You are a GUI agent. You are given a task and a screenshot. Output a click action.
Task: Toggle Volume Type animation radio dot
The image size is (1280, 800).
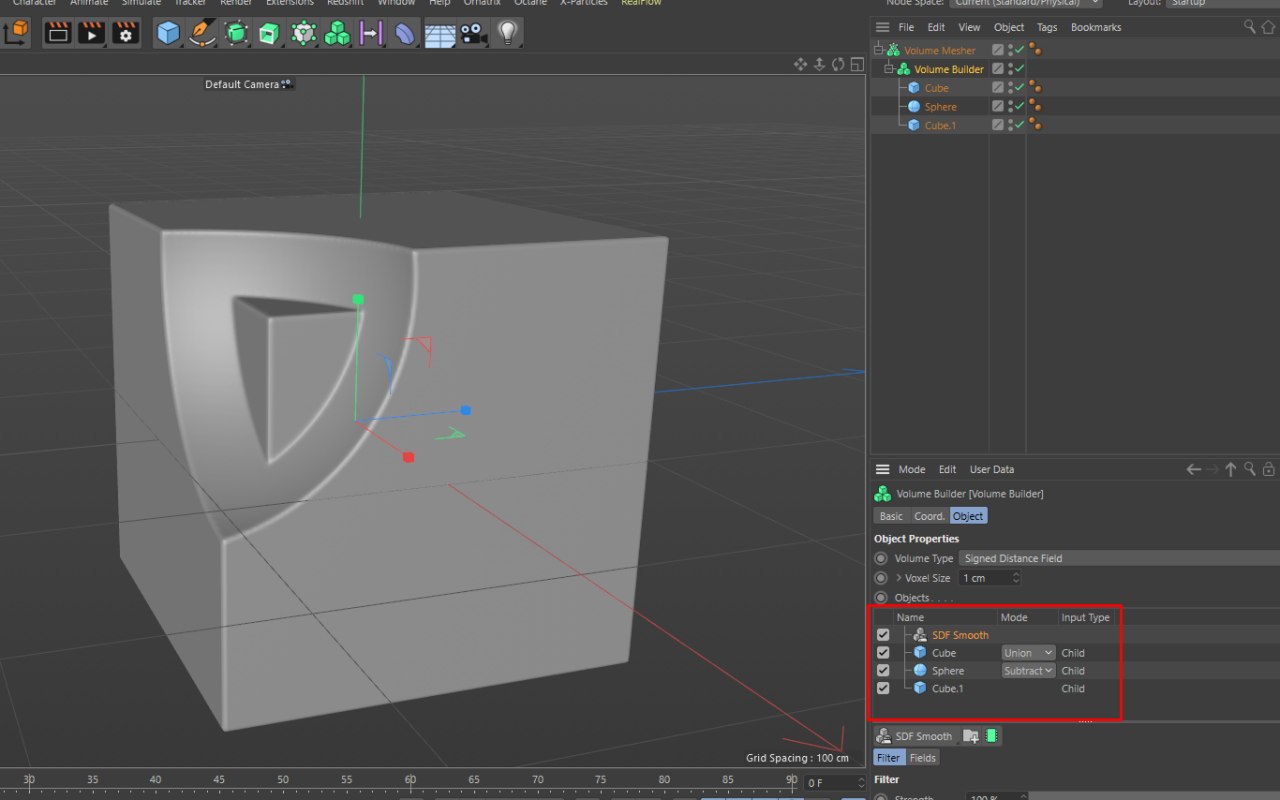(881, 559)
